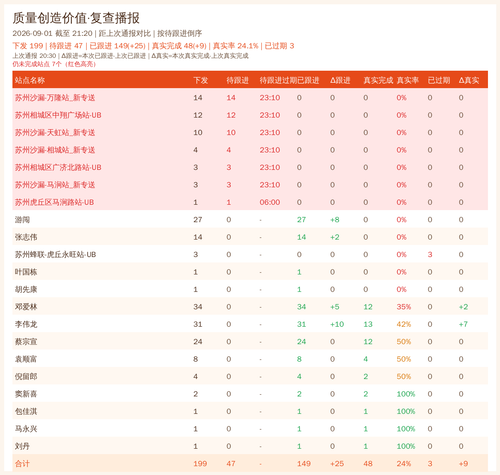
Task: Click red overdue value 3 in 虎丘永旺站 row
Action: 430,255
